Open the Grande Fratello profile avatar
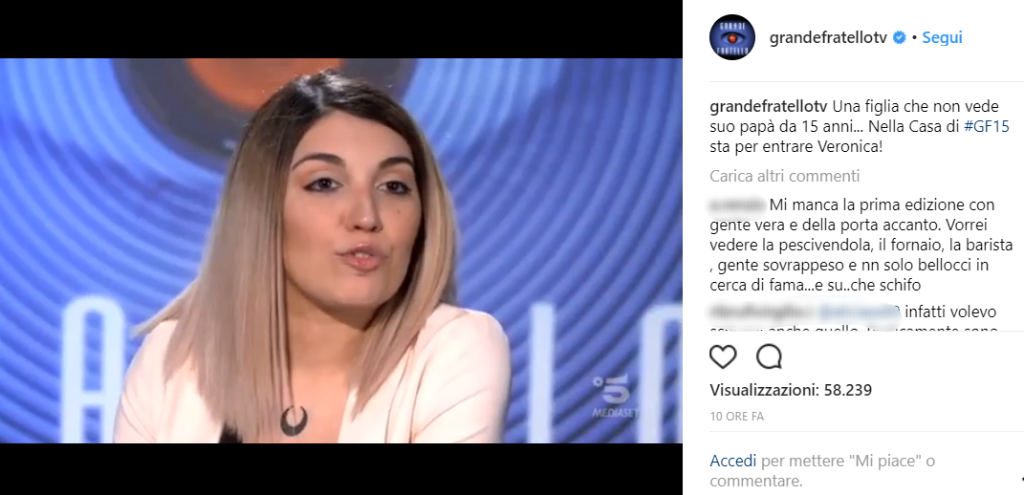The image size is (1024, 495). point(731,37)
